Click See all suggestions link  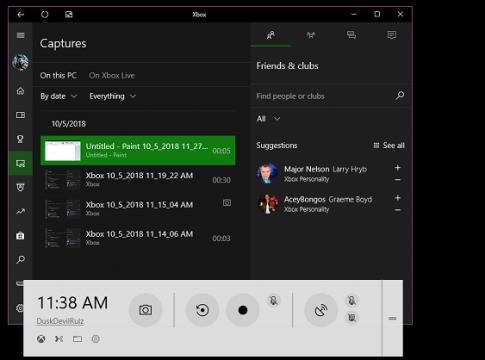[389, 145]
